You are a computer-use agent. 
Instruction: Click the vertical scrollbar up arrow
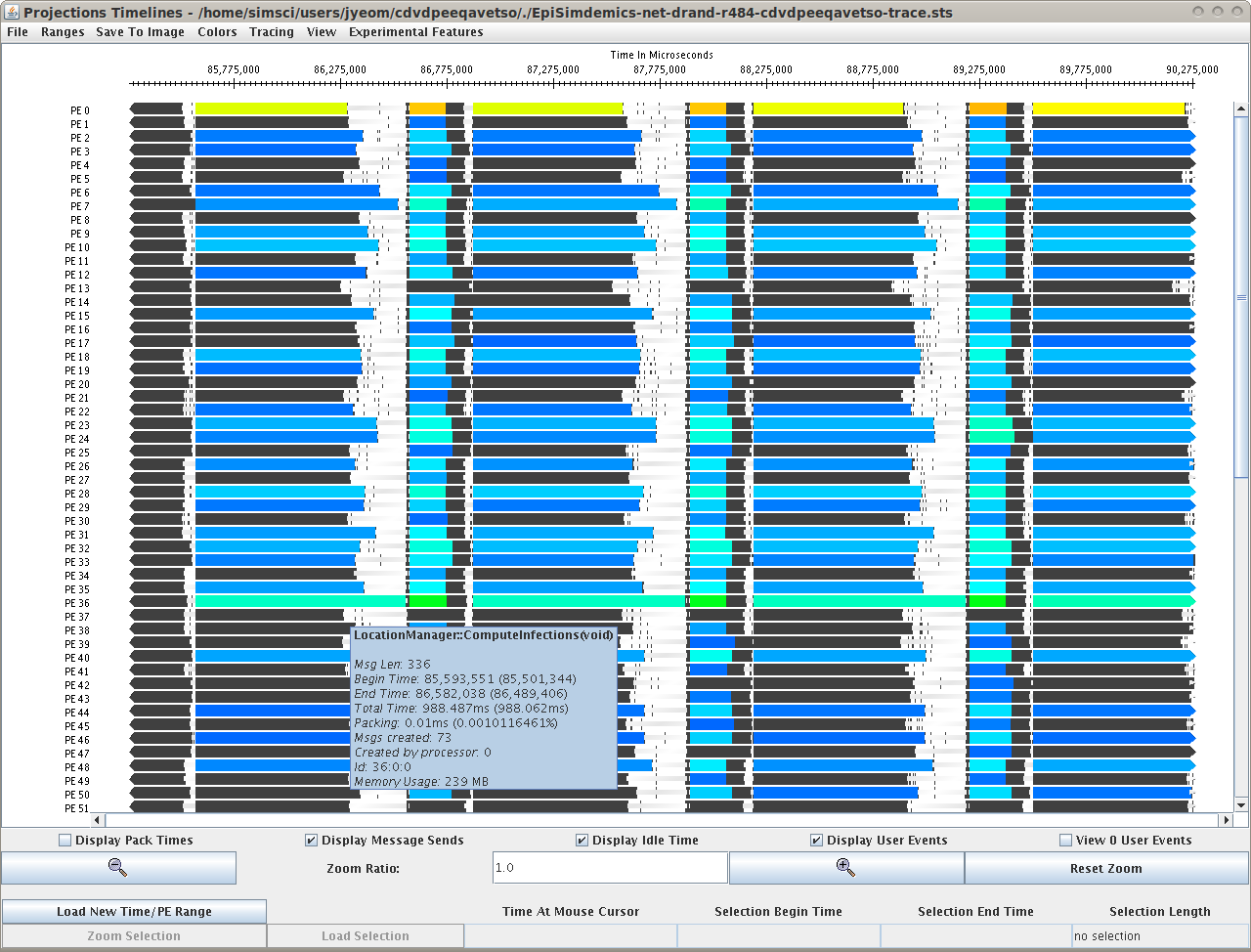pos(1241,109)
